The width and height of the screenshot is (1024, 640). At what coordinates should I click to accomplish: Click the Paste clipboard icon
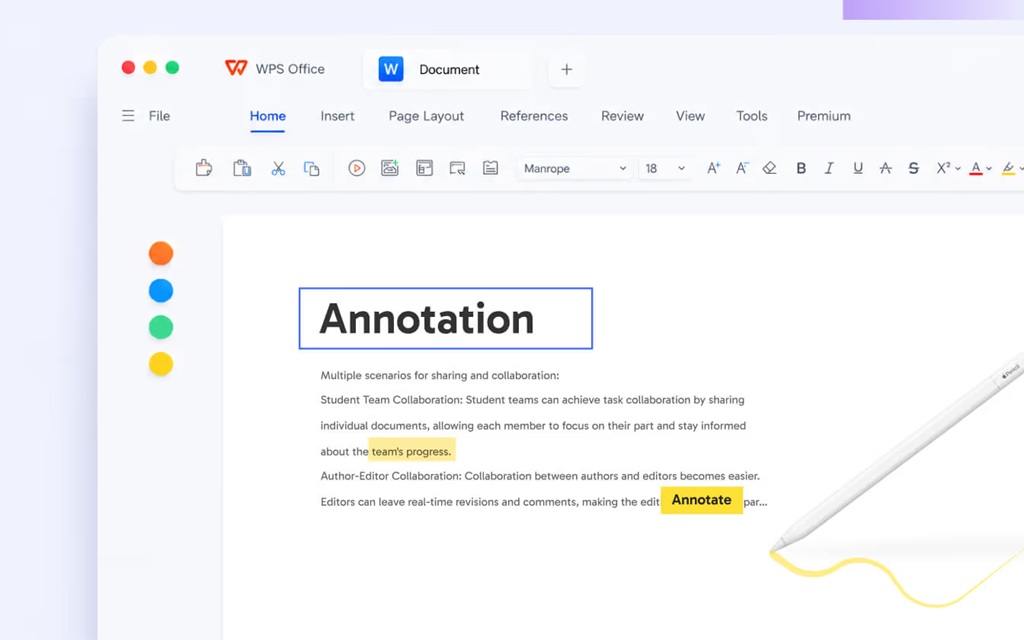click(x=242, y=168)
